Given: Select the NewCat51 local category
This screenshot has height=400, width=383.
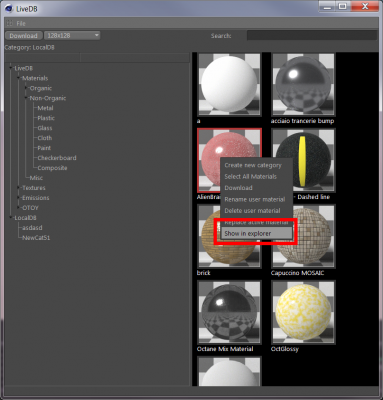Looking at the screenshot, I should tap(36, 238).
